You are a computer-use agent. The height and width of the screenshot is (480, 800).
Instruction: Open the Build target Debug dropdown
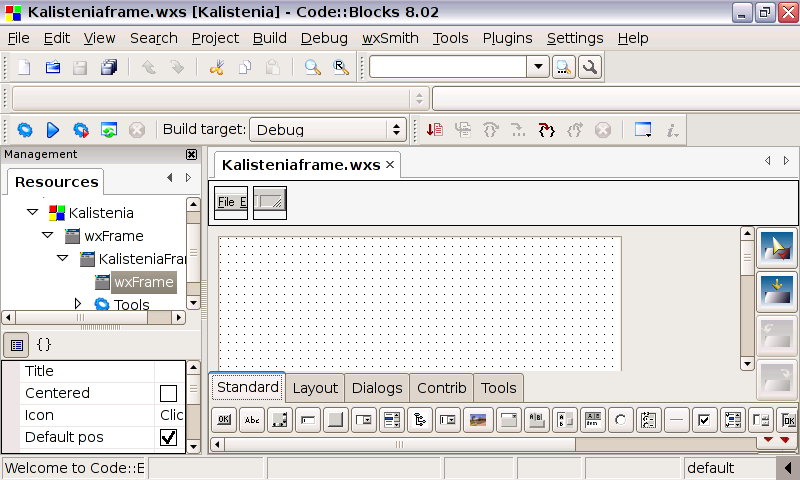pyautogui.click(x=328, y=130)
